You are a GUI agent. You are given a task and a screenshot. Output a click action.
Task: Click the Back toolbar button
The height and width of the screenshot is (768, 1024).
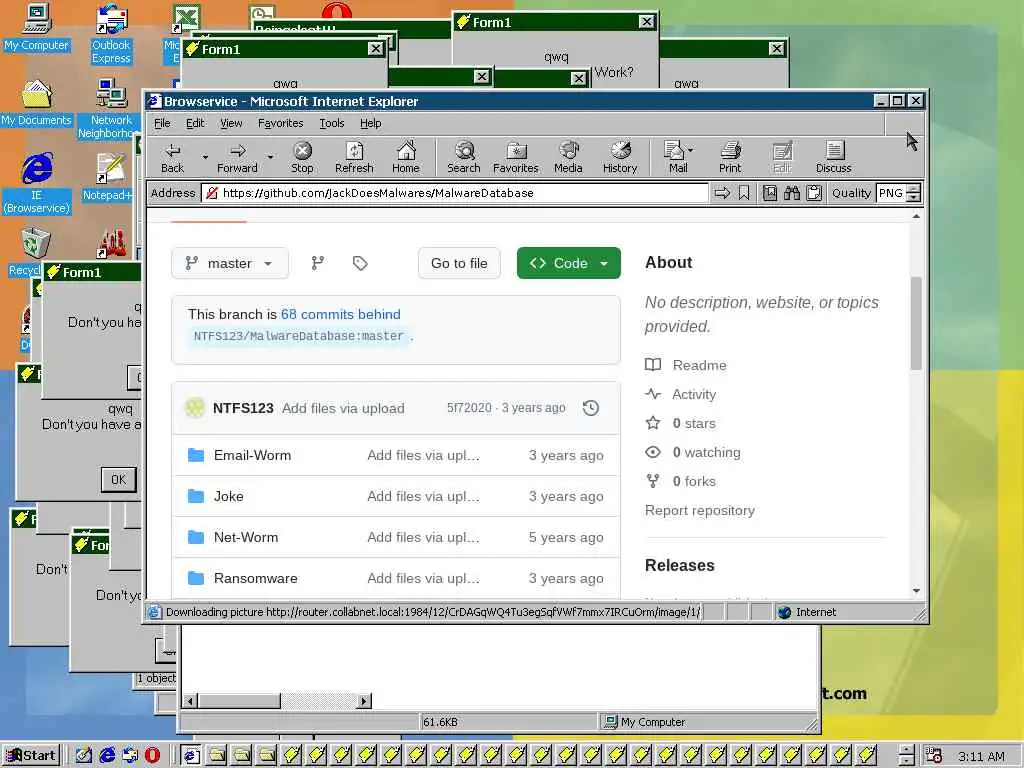(x=172, y=157)
